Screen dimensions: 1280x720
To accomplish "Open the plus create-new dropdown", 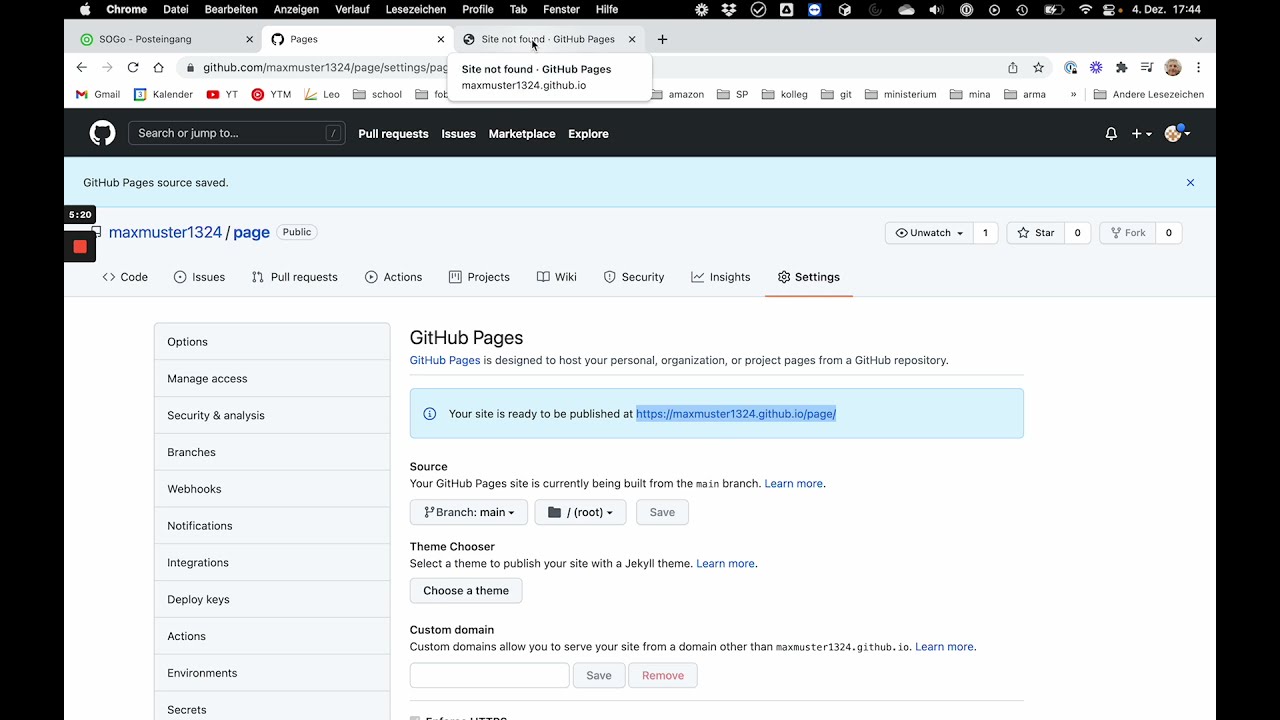I will pos(1141,133).
